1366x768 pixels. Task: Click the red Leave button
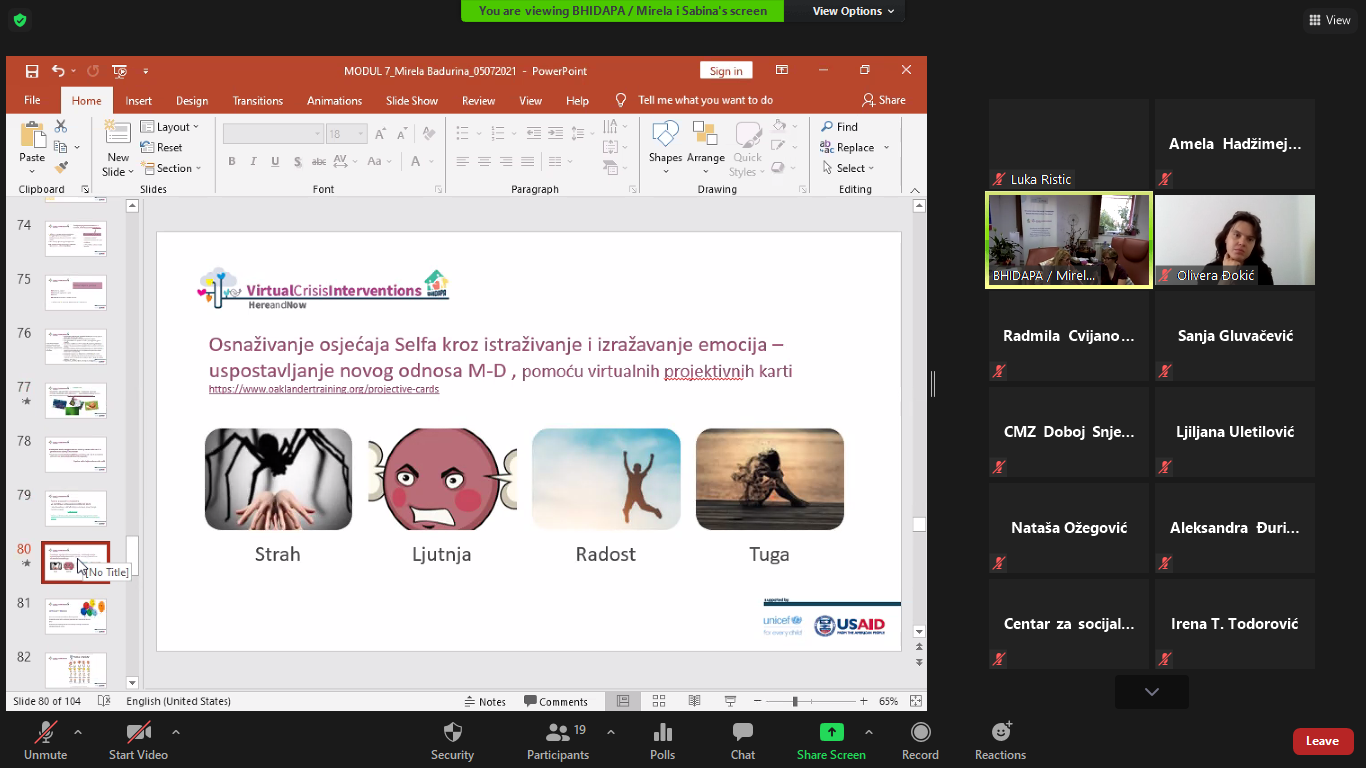[1322, 741]
